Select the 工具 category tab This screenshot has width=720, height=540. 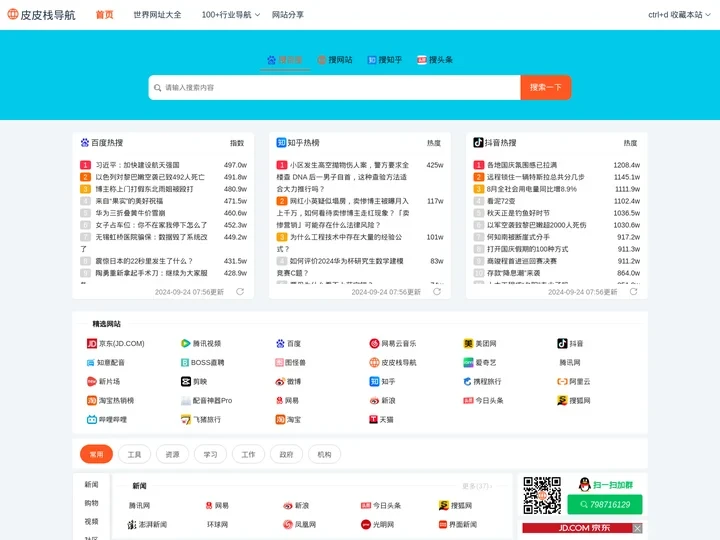tap(134, 455)
